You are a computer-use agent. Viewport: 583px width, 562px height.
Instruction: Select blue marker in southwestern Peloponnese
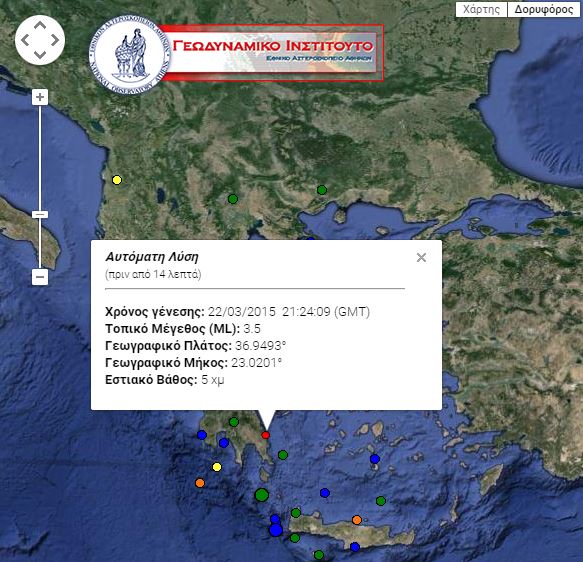[x=224, y=443]
